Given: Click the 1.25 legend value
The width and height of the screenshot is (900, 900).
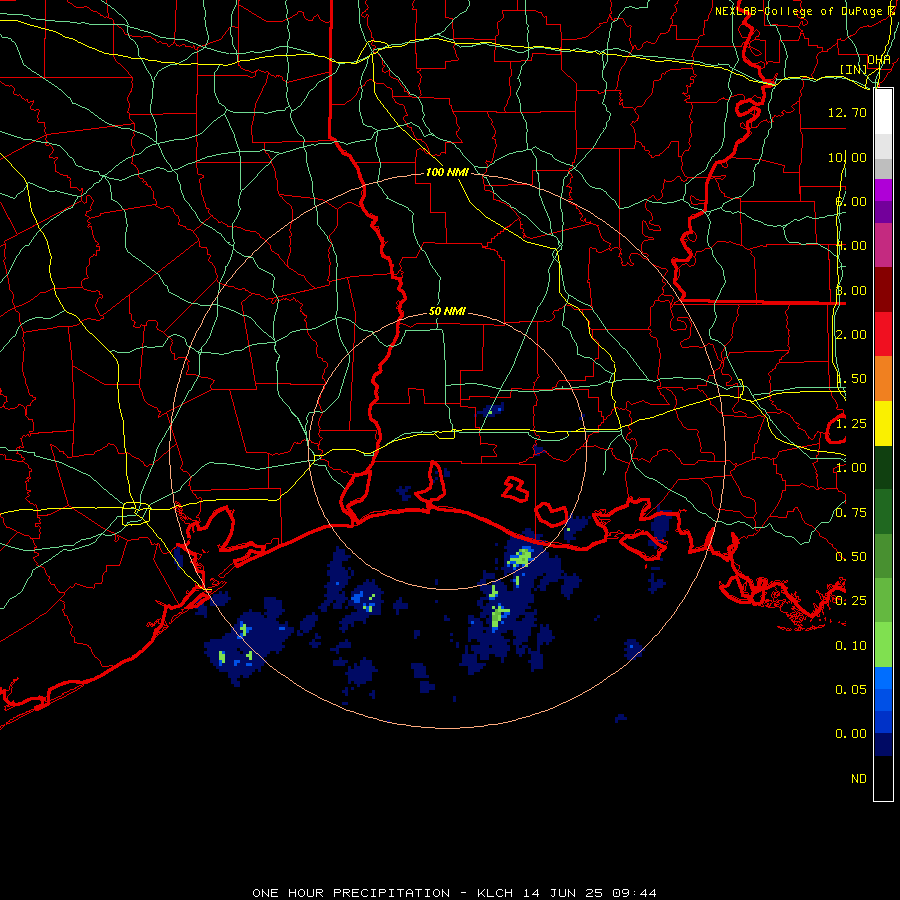Looking at the screenshot, I should pyautogui.click(x=851, y=424).
